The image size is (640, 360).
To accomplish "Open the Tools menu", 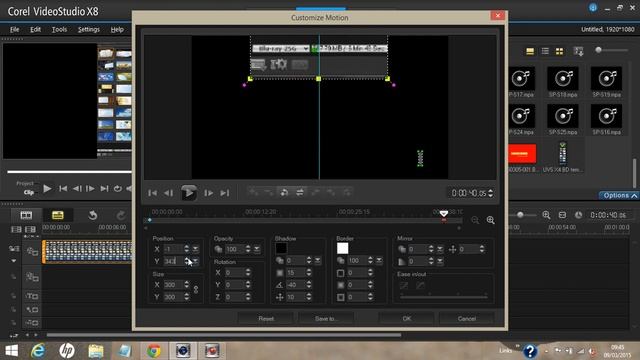I will (59, 29).
